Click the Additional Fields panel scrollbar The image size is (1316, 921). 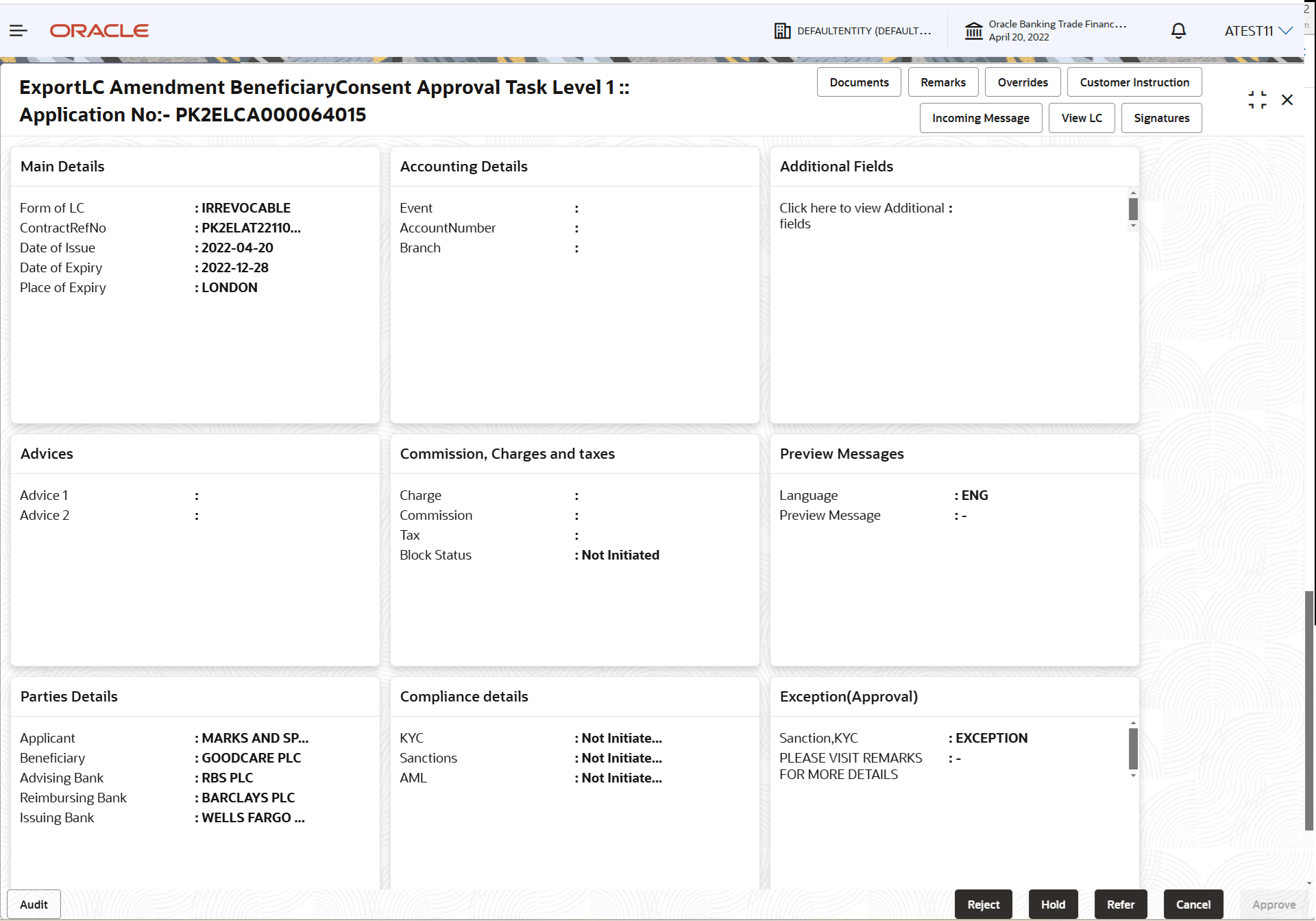click(x=1132, y=209)
